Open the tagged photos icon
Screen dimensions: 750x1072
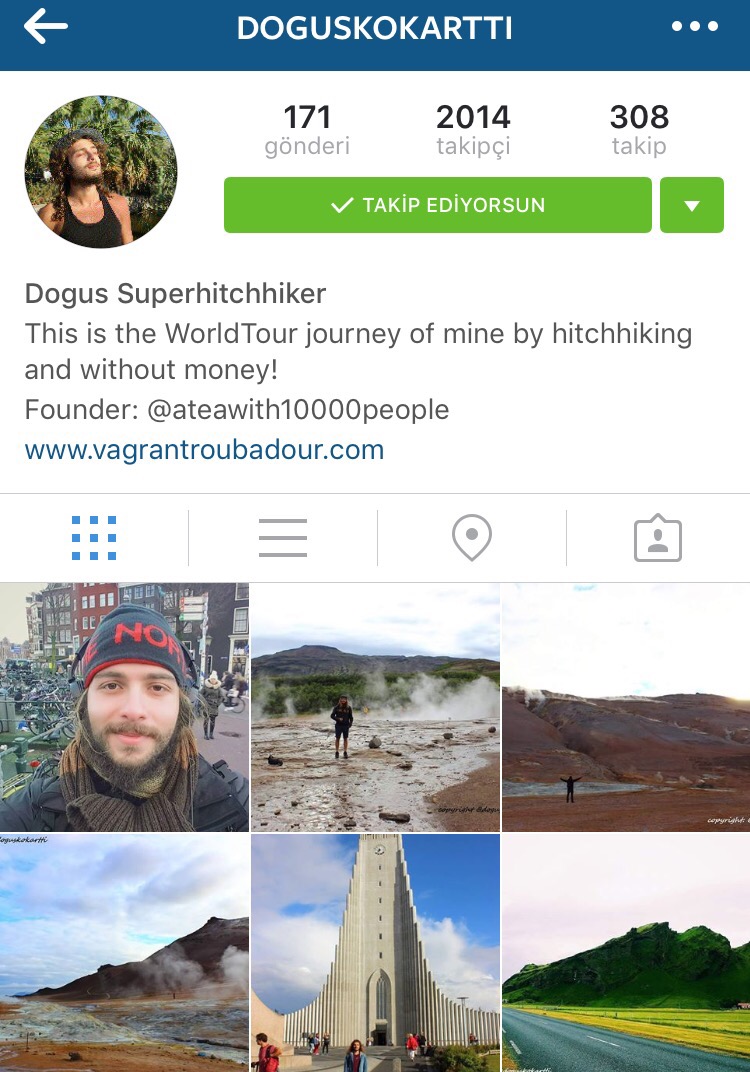pyautogui.click(x=658, y=538)
